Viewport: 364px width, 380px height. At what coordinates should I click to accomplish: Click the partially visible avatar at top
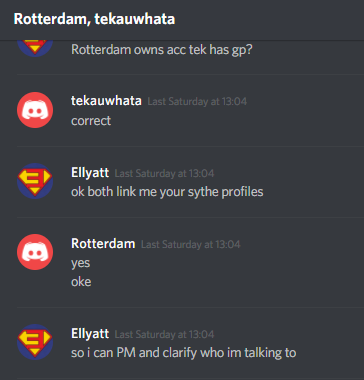click(35, 49)
